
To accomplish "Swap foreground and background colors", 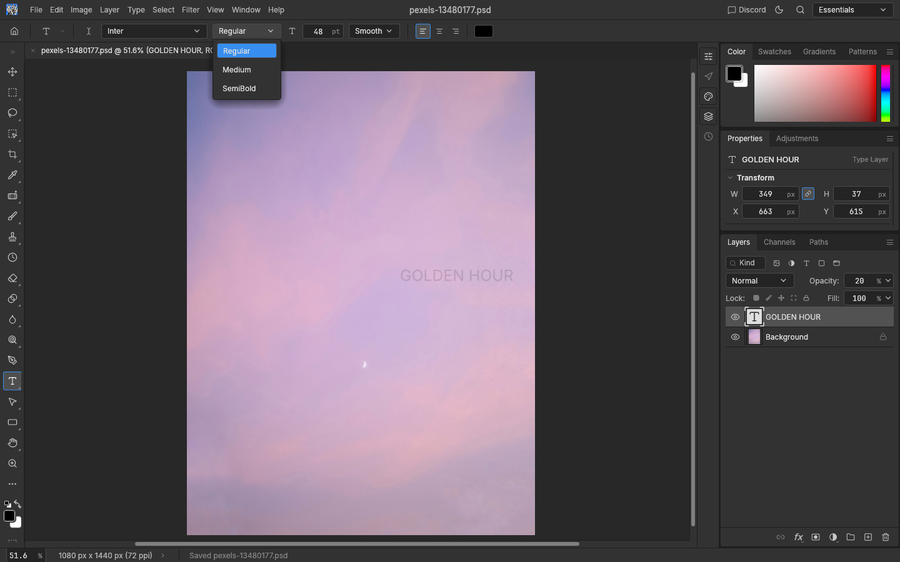I will coord(18,504).
